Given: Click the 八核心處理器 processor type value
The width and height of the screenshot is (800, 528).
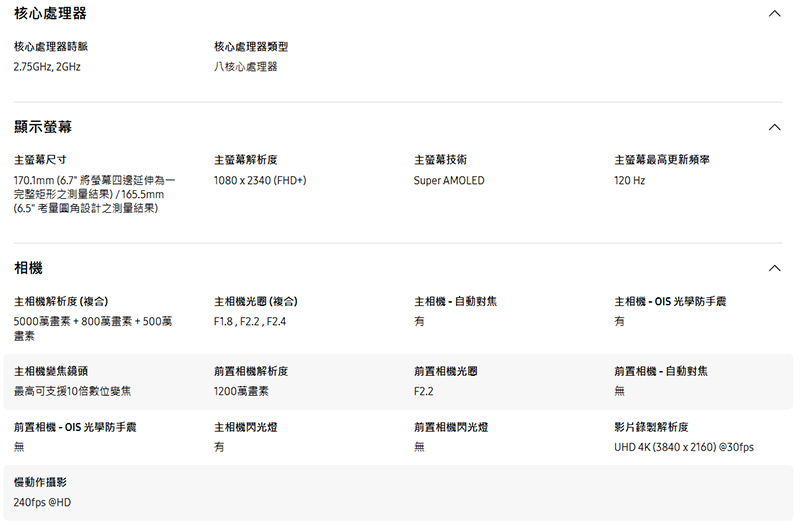Looking at the screenshot, I should 245,67.
